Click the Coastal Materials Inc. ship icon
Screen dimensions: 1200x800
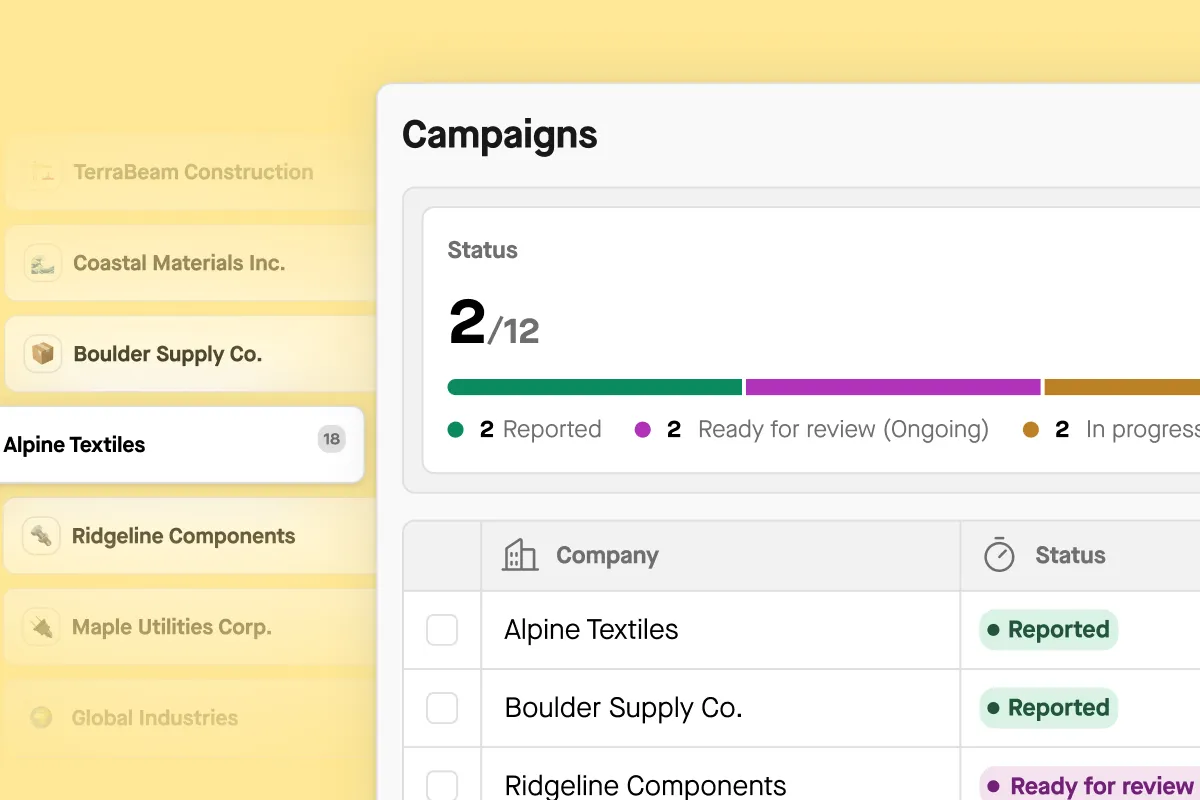(42, 263)
